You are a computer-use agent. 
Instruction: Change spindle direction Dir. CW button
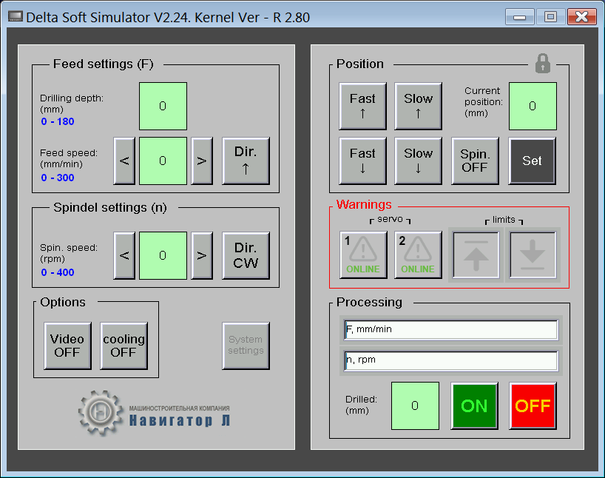246,256
